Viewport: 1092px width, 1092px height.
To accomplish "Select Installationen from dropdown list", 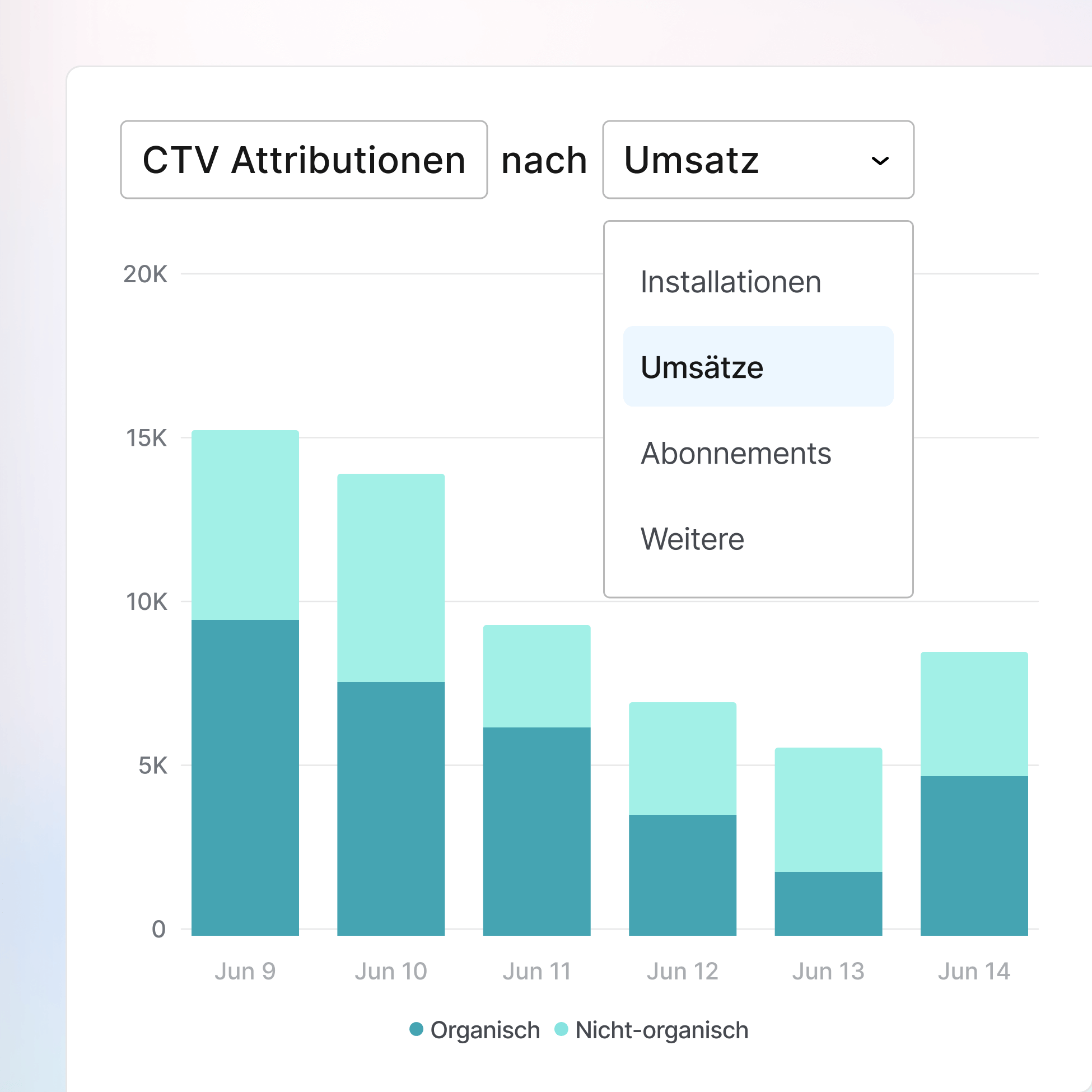I will (x=730, y=282).
